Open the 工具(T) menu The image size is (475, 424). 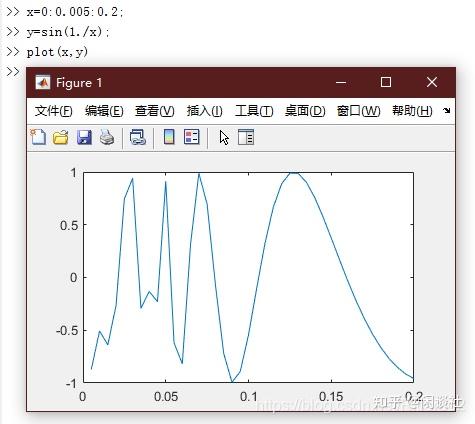(254, 111)
